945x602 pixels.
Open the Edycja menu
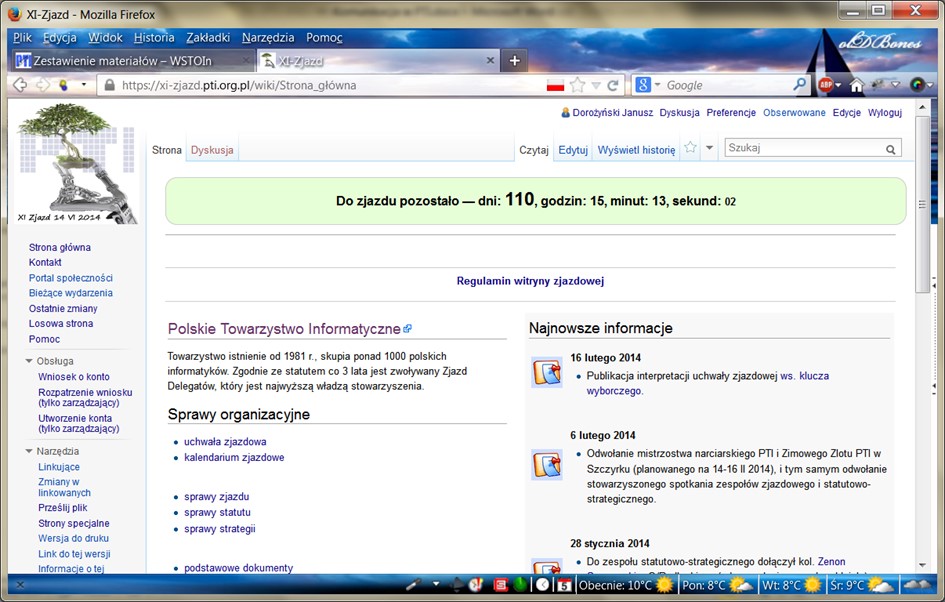[x=60, y=37]
